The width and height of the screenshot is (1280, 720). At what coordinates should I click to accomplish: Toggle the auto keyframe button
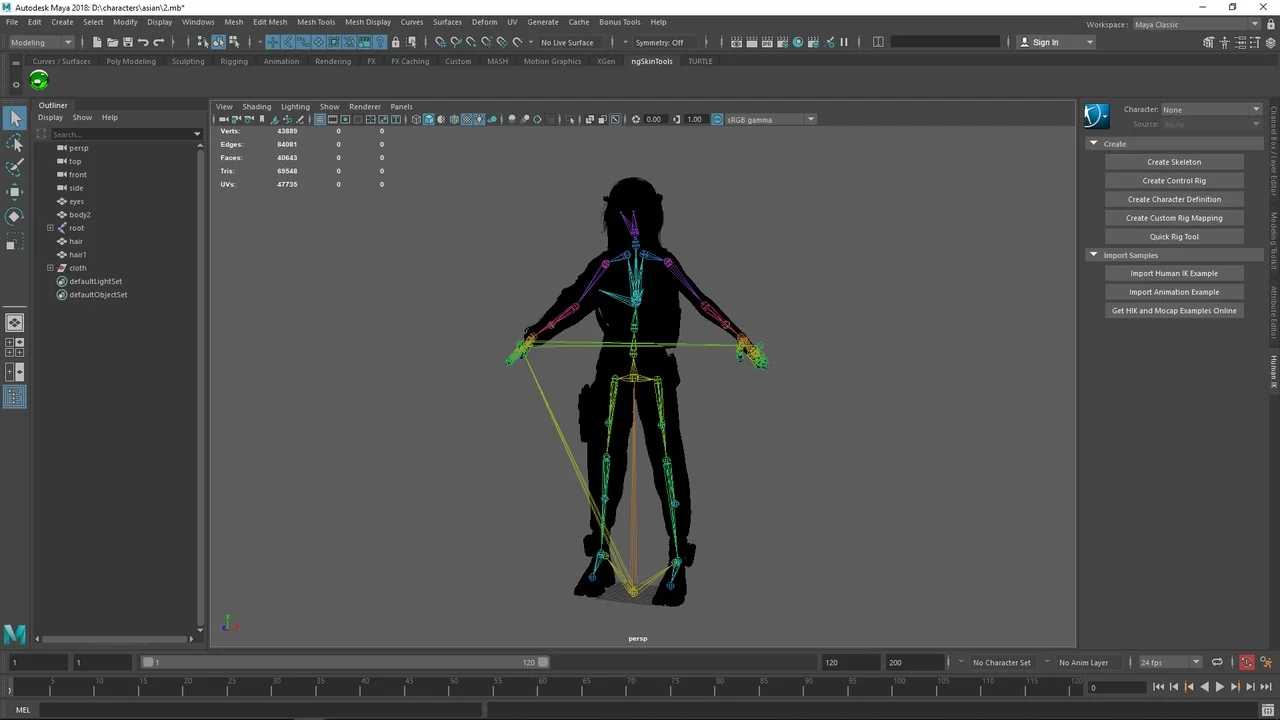(x=1246, y=662)
